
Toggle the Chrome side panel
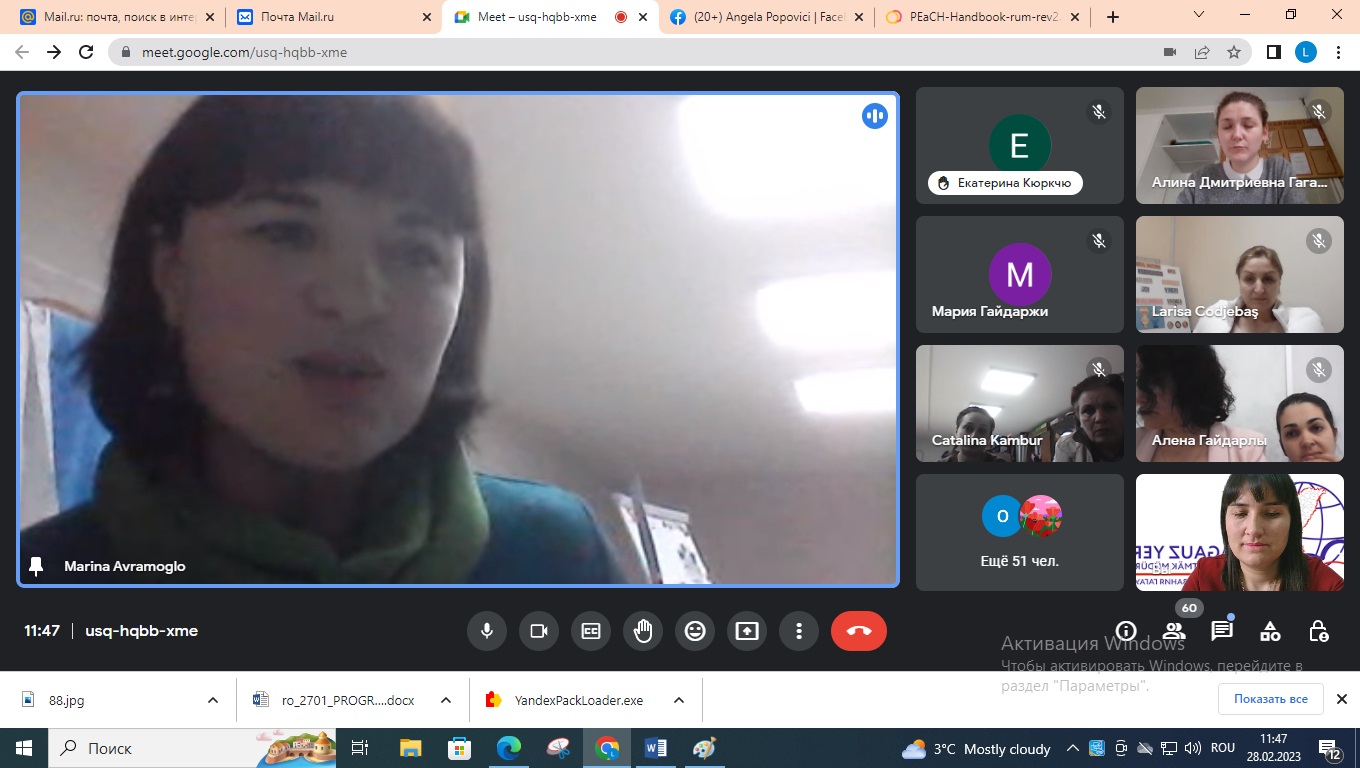coord(1274,52)
